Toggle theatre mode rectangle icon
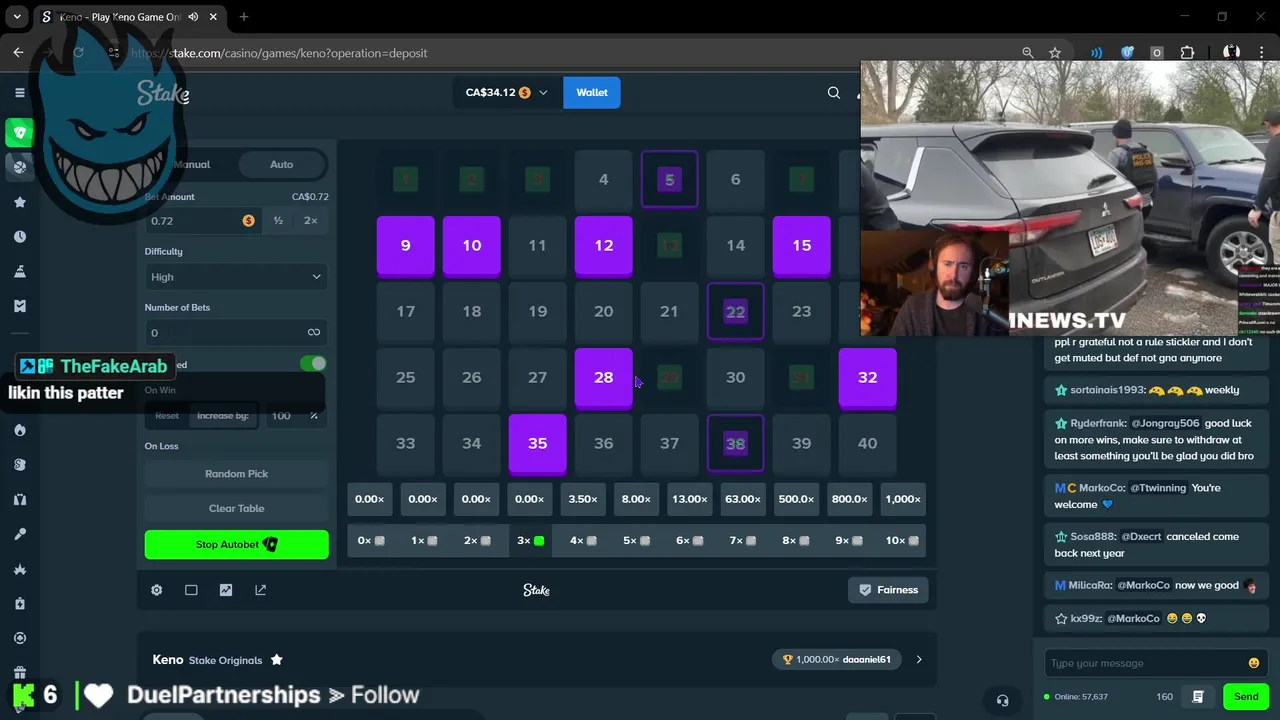 click(191, 590)
